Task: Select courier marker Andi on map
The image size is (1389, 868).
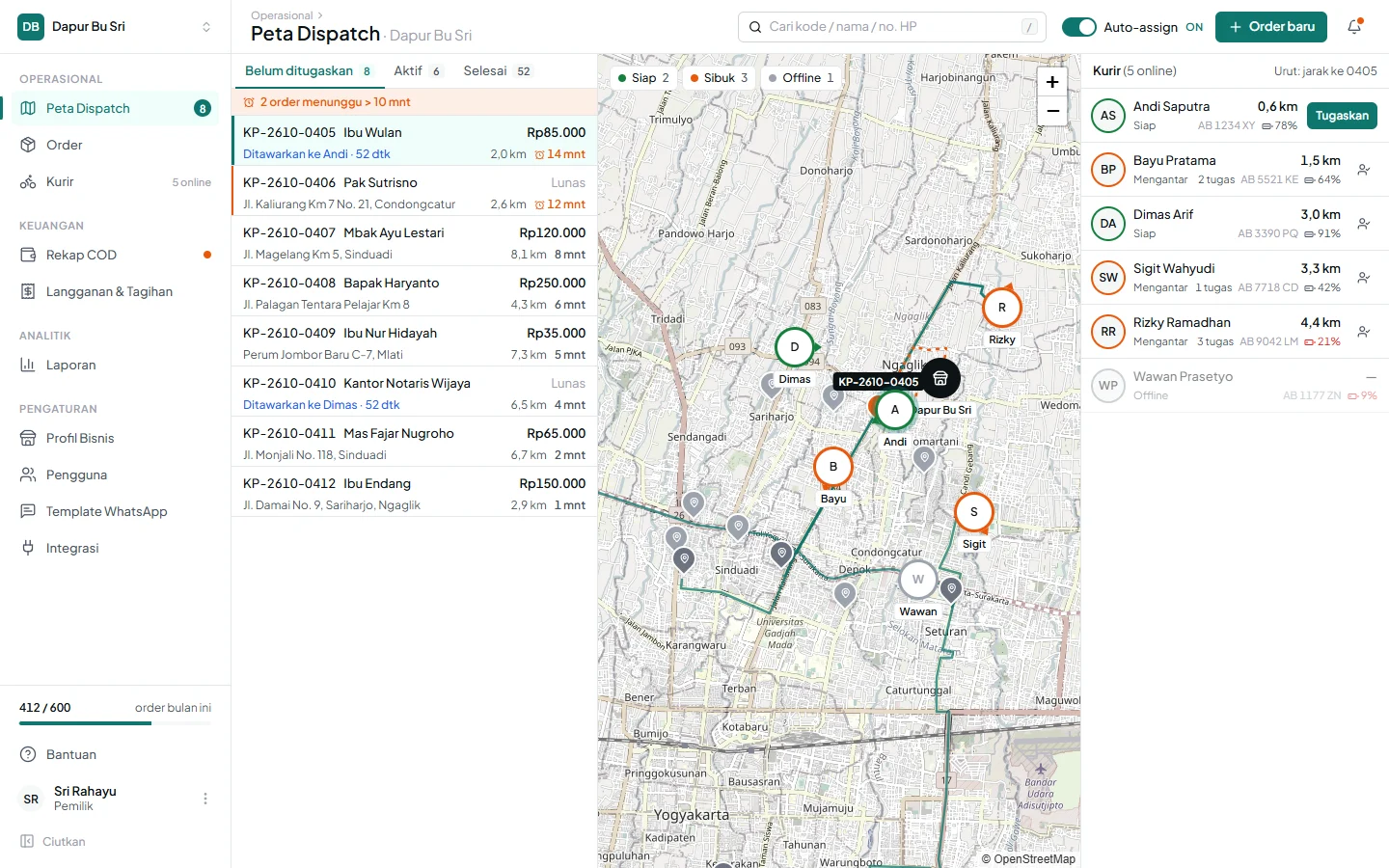Action: coord(895,410)
